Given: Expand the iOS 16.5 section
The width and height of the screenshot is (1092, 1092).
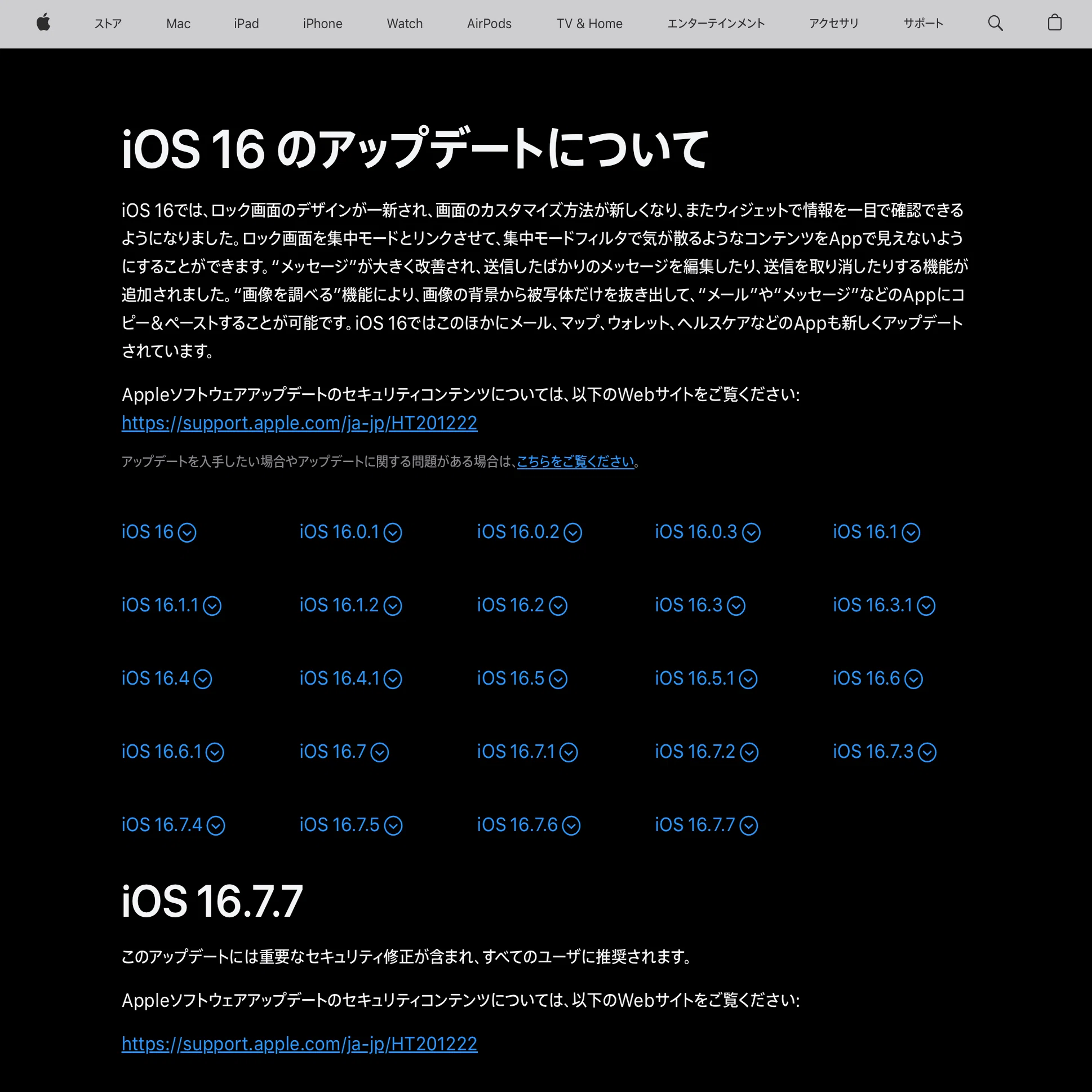Looking at the screenshot, I should coord(522,678).
